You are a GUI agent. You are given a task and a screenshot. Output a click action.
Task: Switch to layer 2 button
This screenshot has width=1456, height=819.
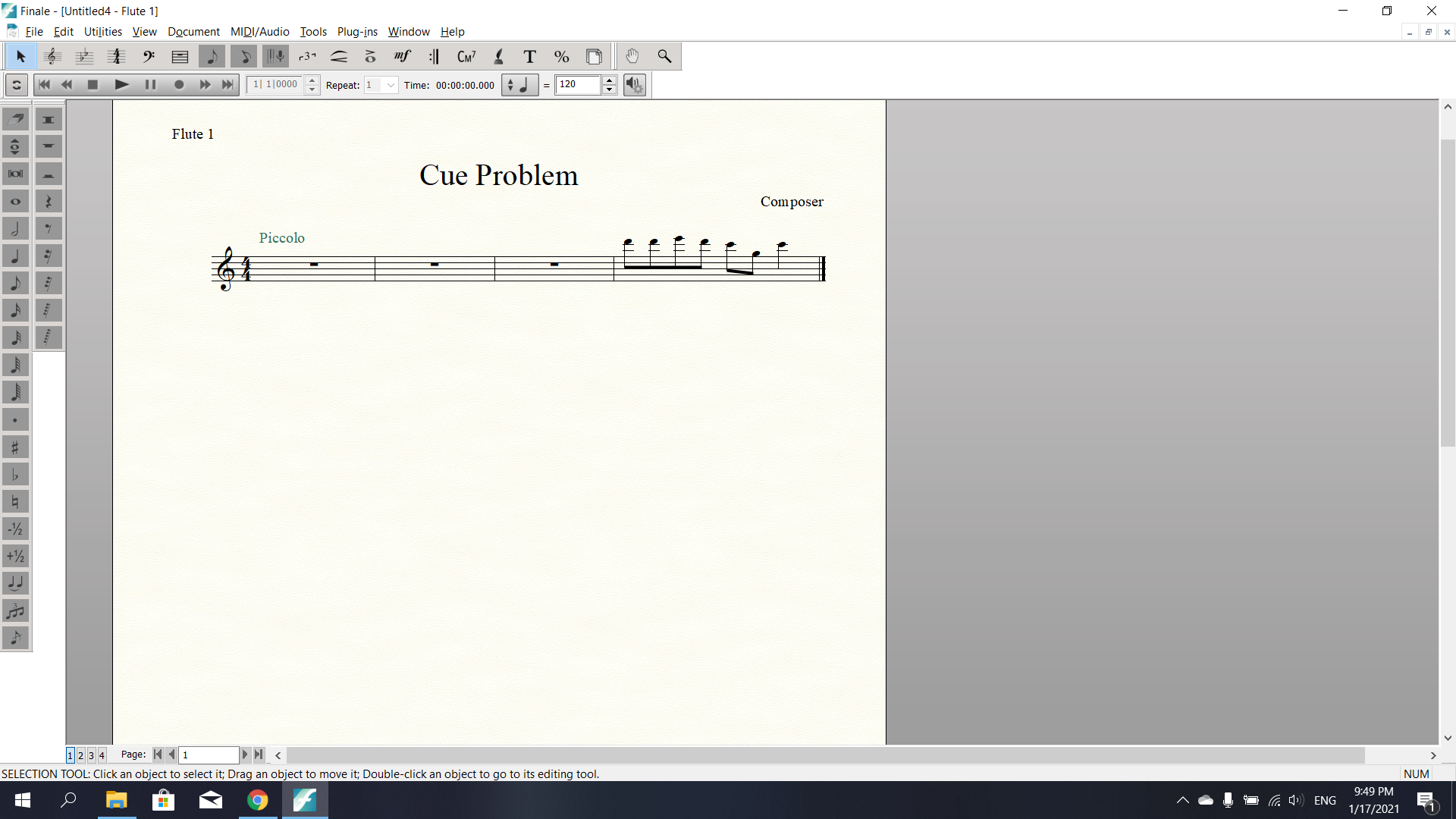click(x=81, y=755)
